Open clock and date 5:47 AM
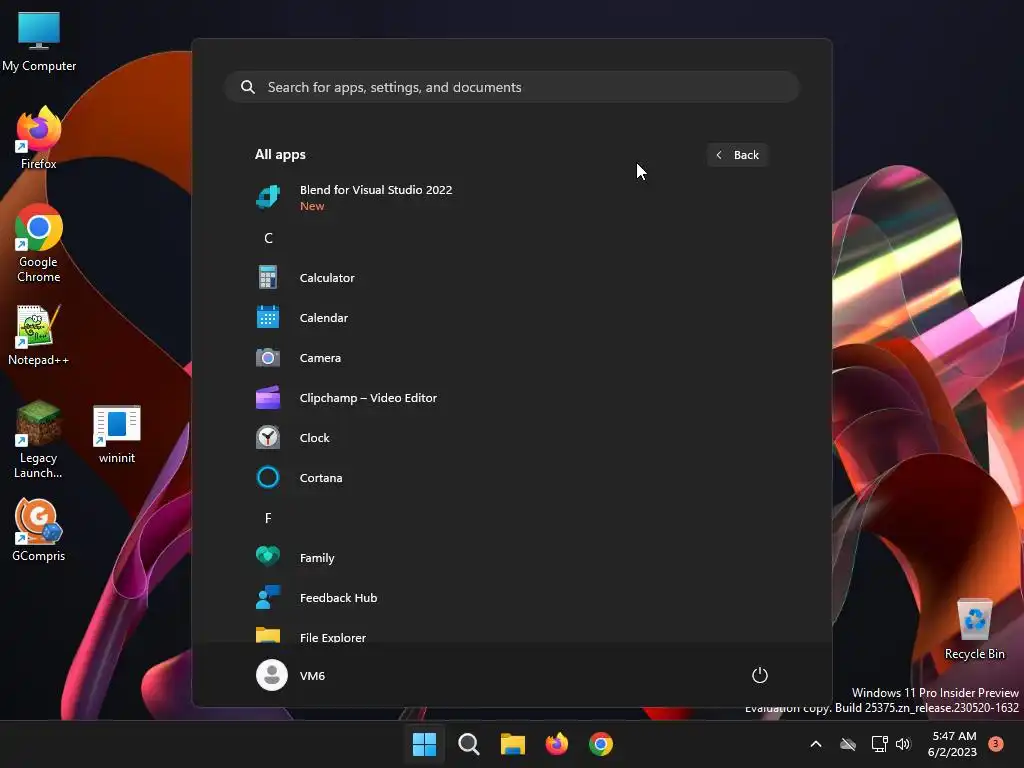Viewport: 1024px width, 768px height. pos(953,744)
